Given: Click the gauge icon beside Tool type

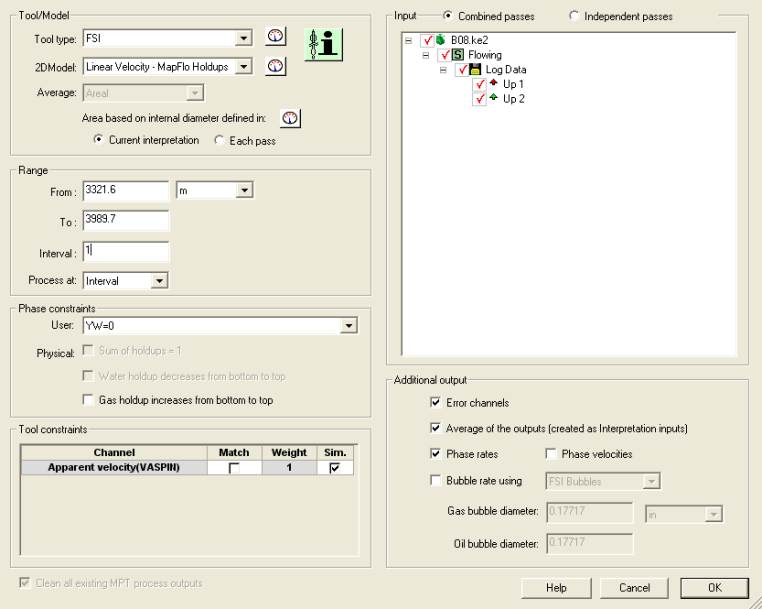Looking at the screenshot, I should (x=275, y=38).
